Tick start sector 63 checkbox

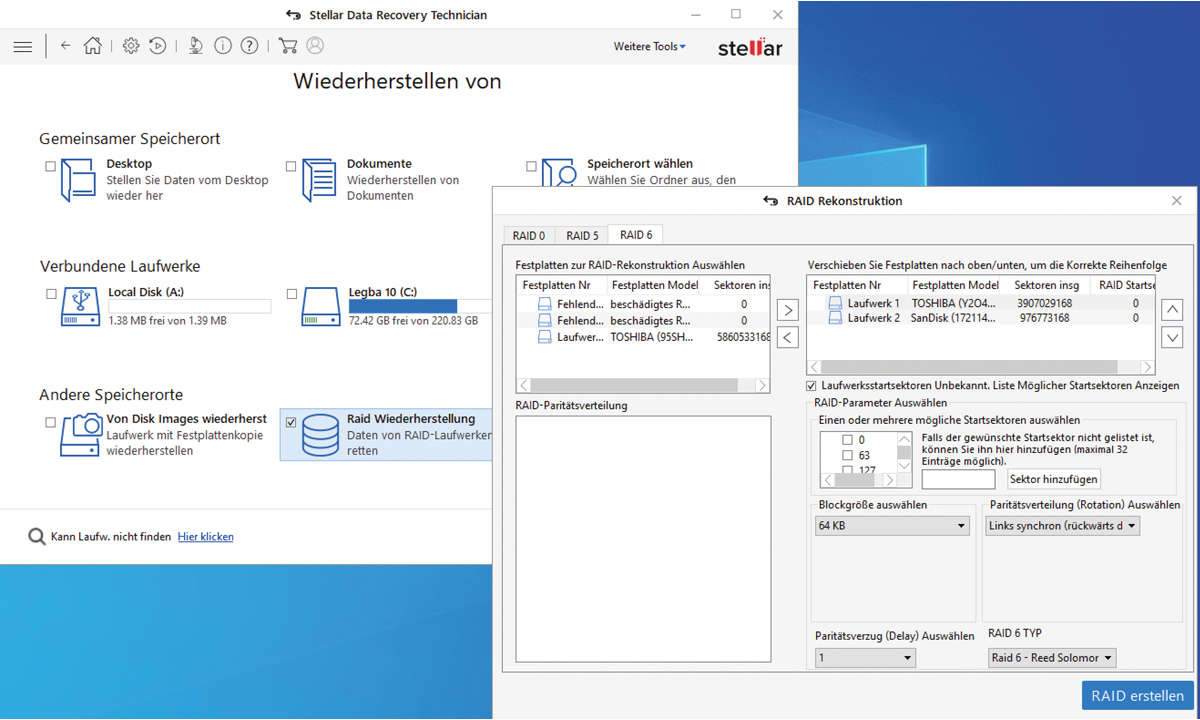click(848, 455)
